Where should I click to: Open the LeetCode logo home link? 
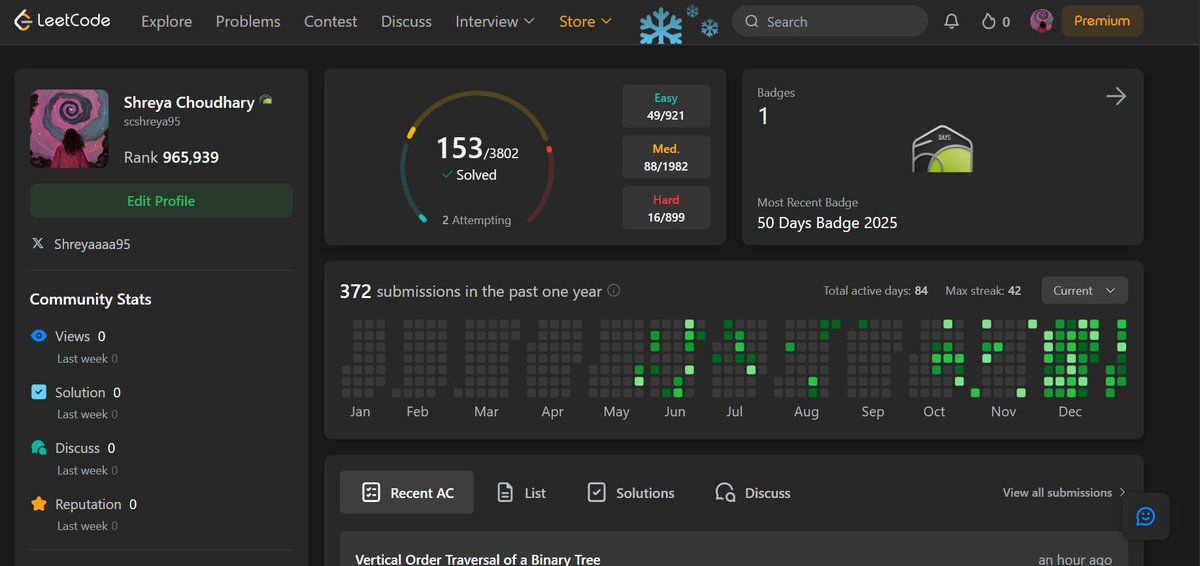62,21
